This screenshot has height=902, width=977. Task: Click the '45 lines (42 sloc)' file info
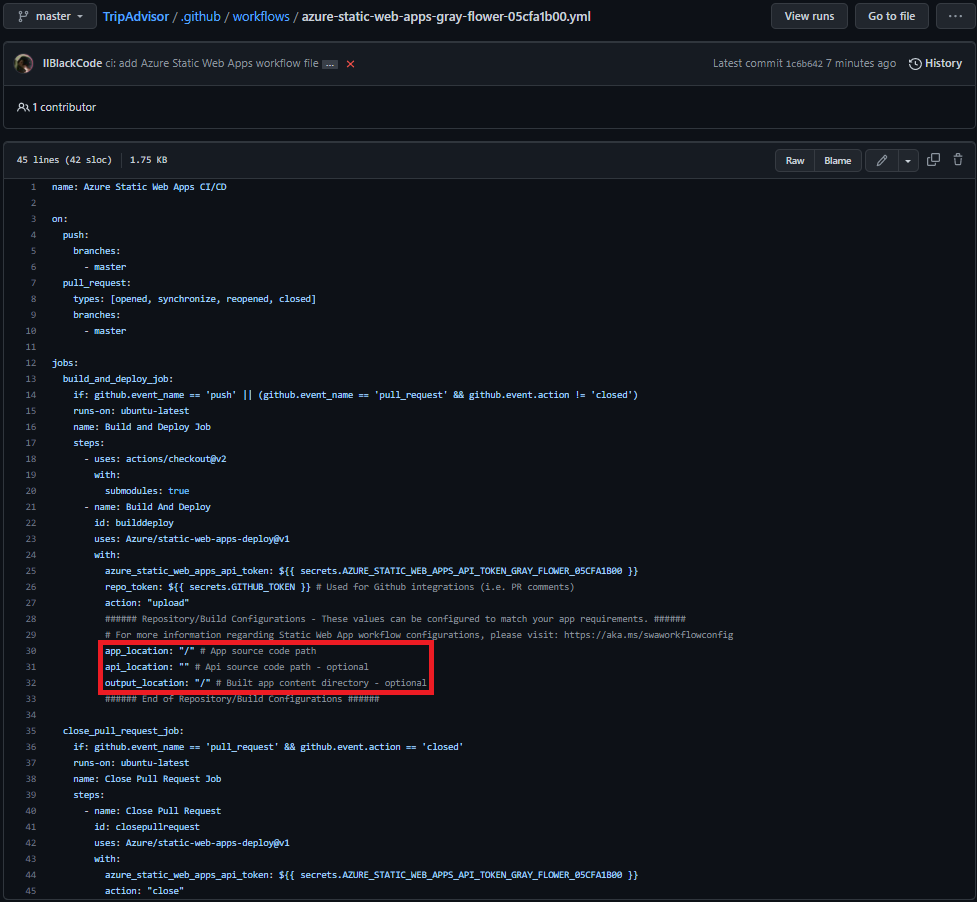coord(64,160)
